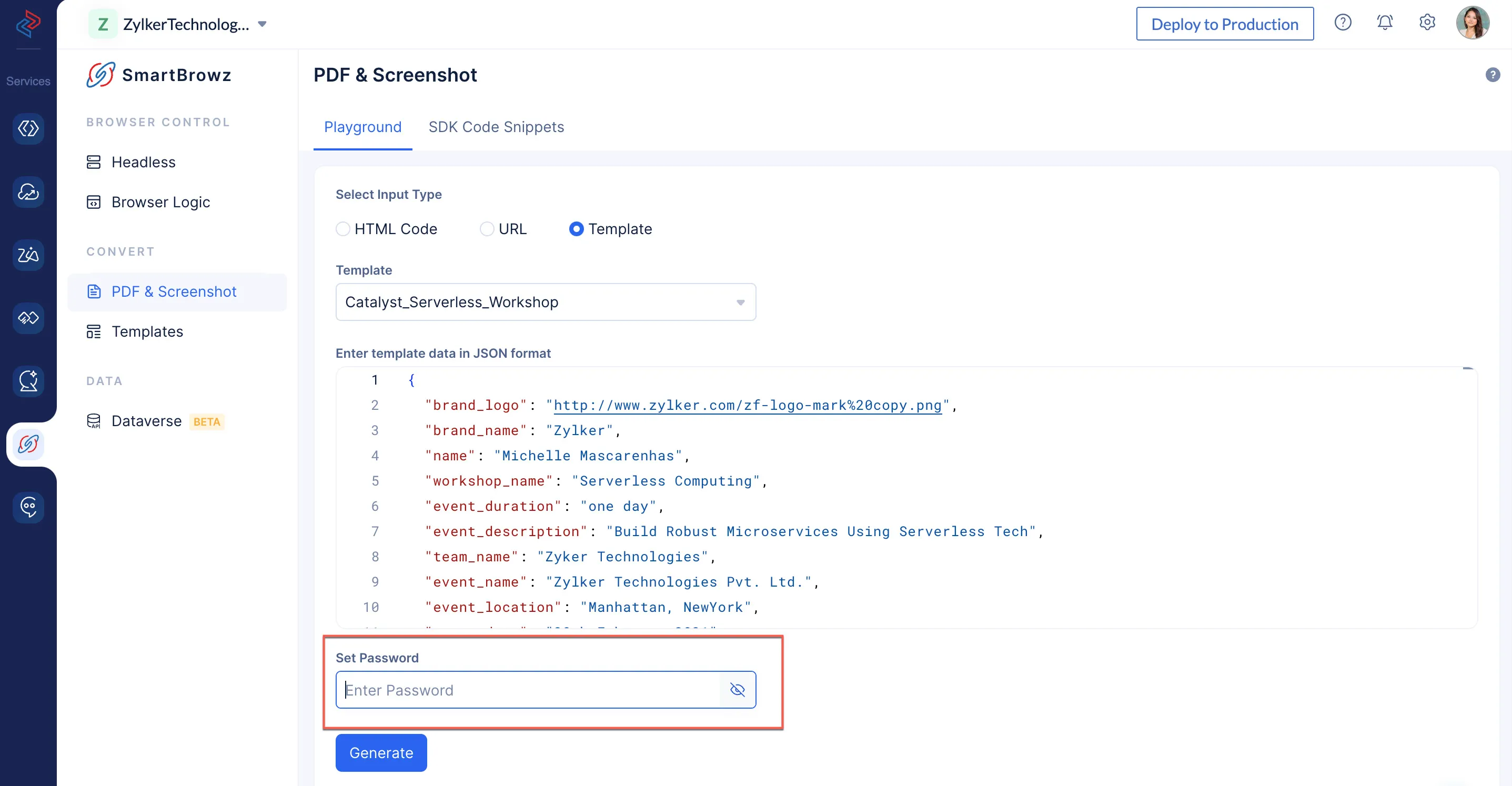Click the Template dropdown arrow
The height and width of the screenshot is (786, 1512).
click(x=740, y=303)
